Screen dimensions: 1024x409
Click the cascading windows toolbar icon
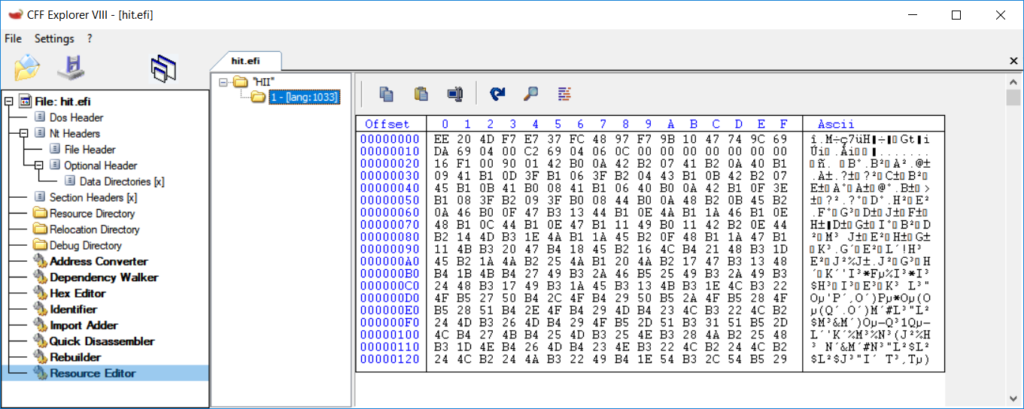coord(163,68)
